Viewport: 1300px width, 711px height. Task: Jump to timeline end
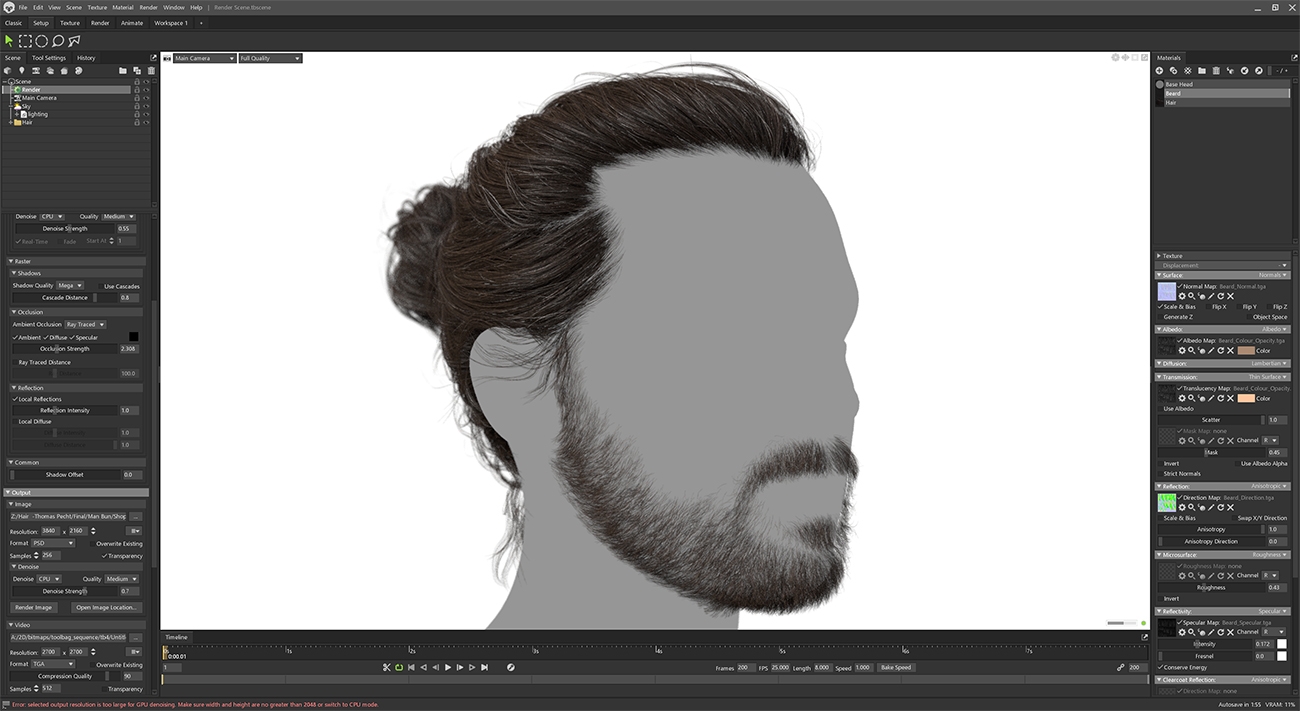[x=484, y=667]
